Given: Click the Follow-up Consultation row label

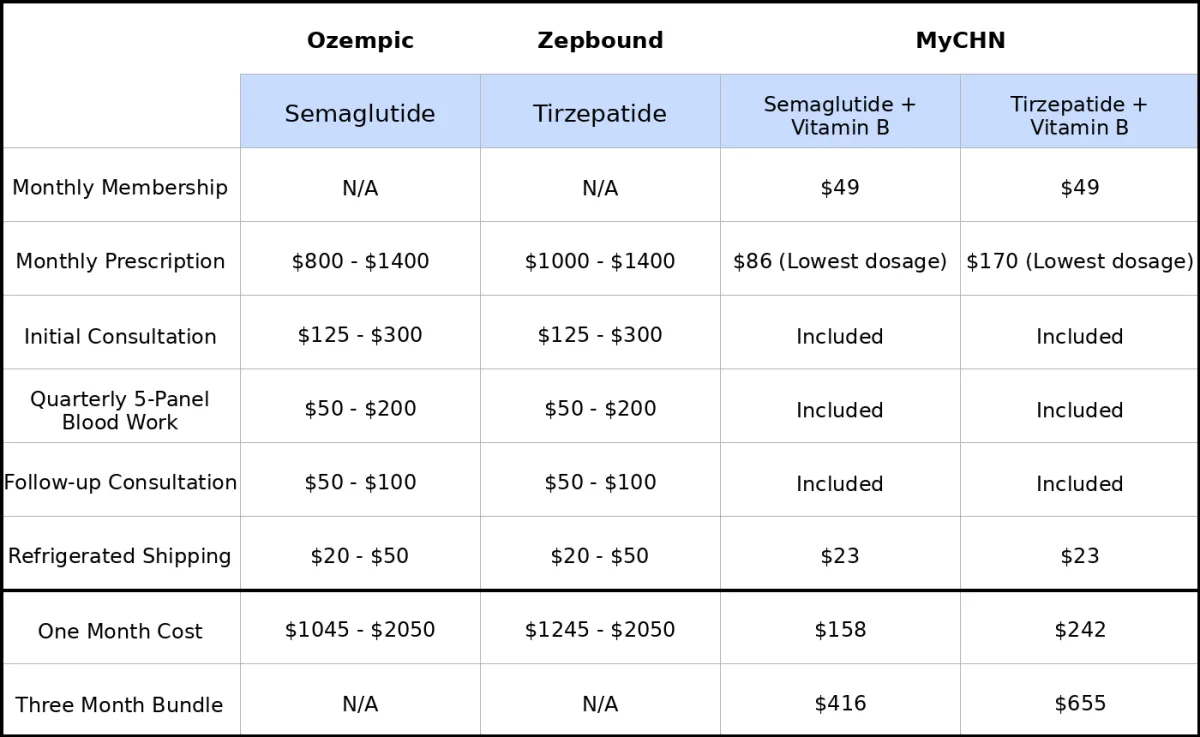Looking at the screenshot, I should click(x=120, y=482).
